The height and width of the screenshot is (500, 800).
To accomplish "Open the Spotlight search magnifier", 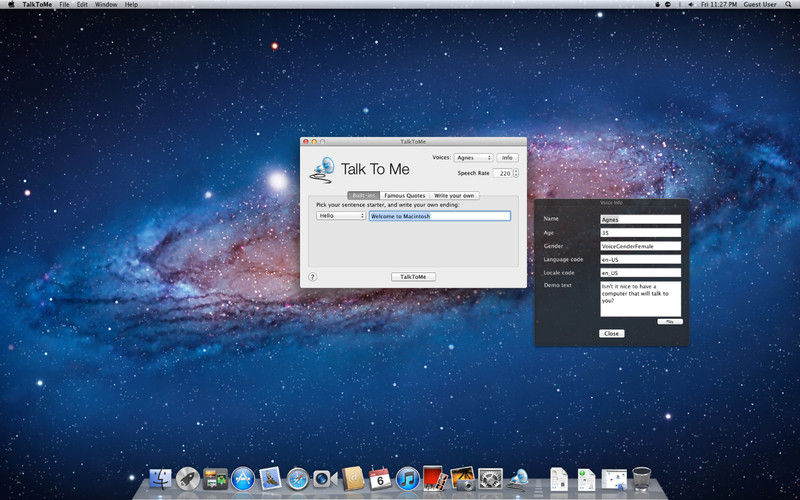I will 789,4.
